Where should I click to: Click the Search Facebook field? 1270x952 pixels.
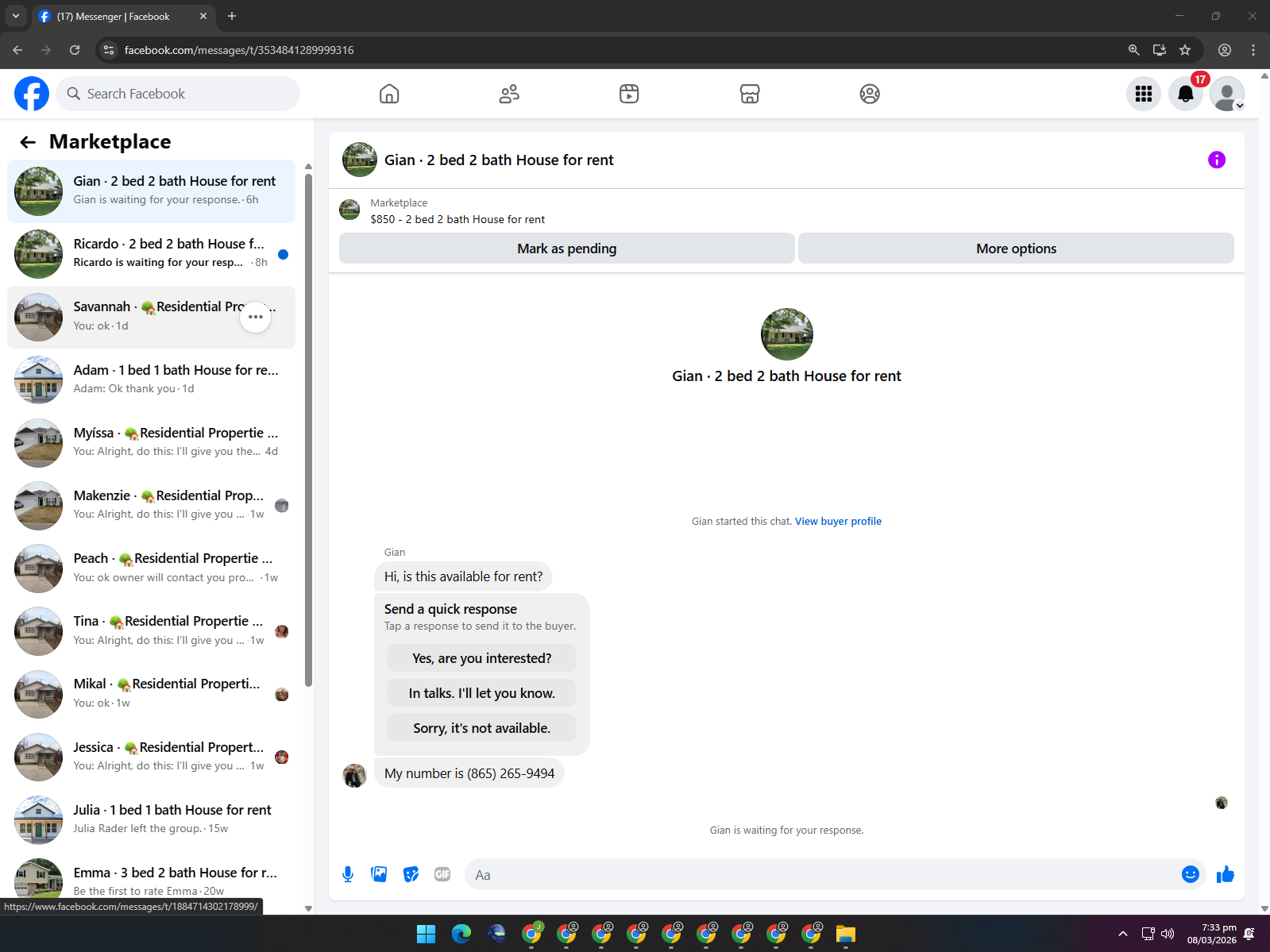pyautogui.click(x=178, y=94)
